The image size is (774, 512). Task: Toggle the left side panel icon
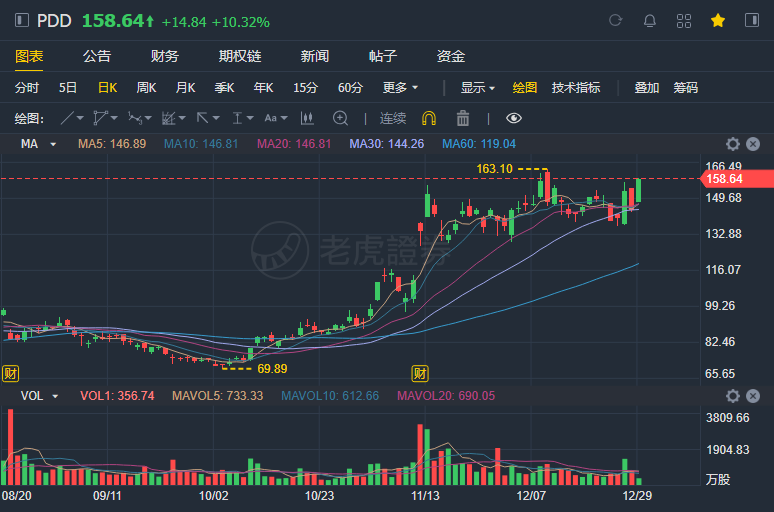point(22,20)
